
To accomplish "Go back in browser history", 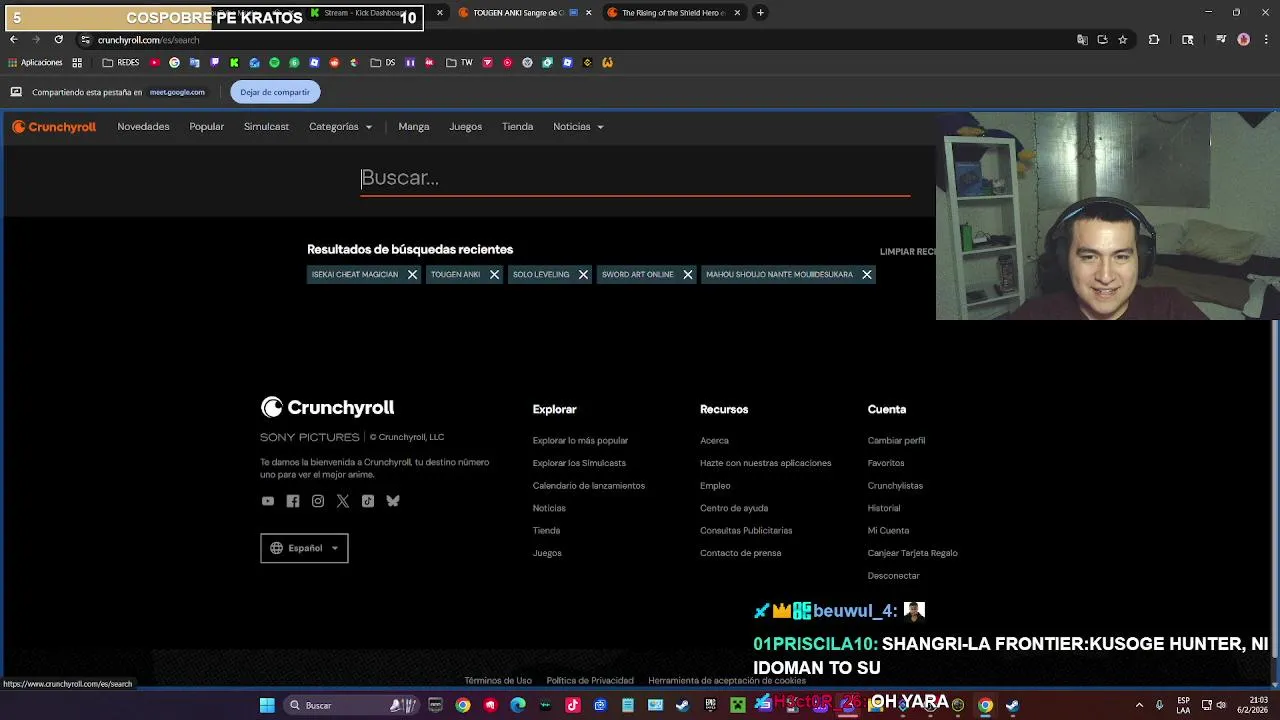I will tap(13, 39).
